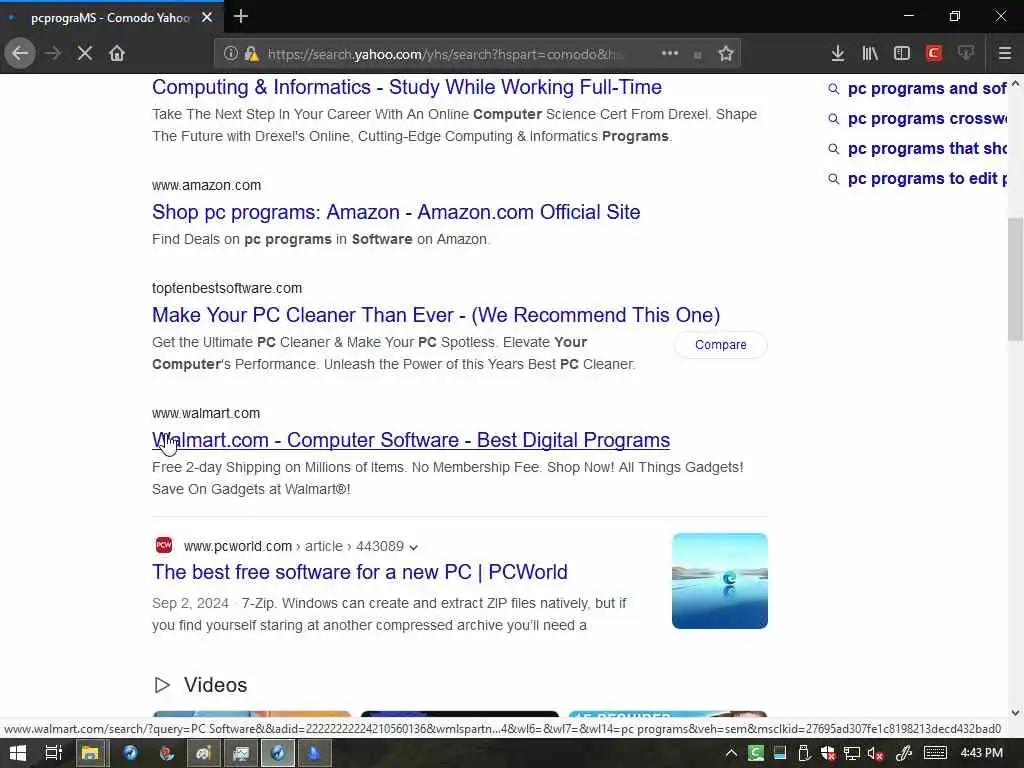Stop loading the page with the X button
Image resolution: width=1024 pixels, height=768 pixels.
[84, 54]
